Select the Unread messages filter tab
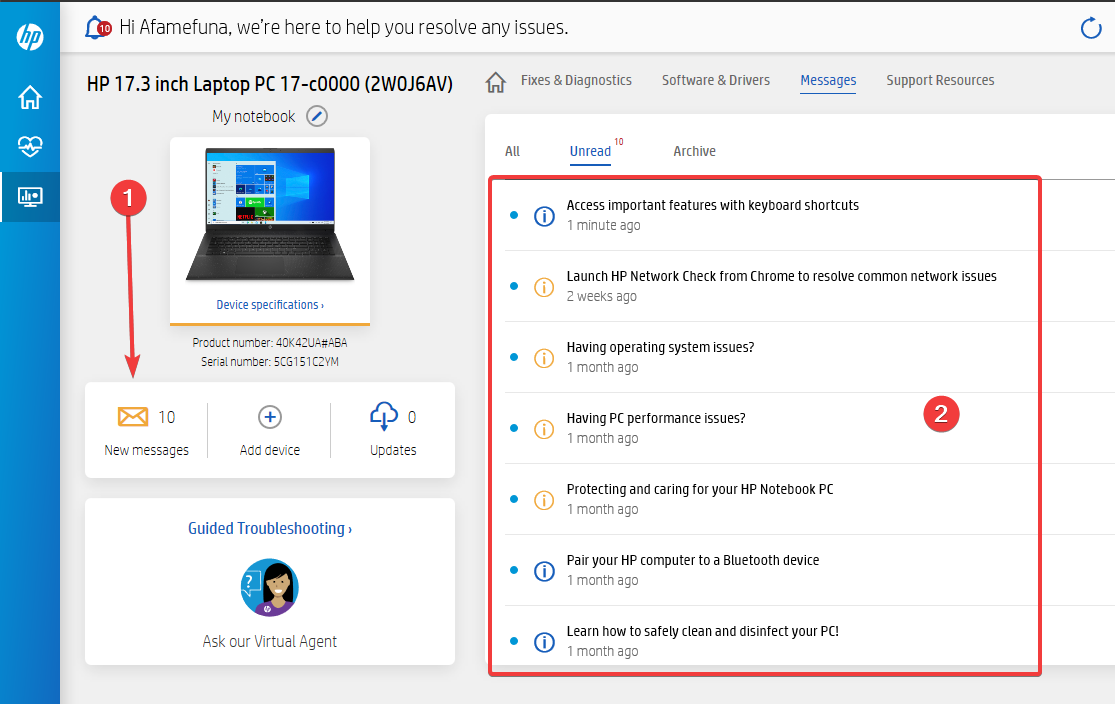The height and width of the screenshot is (704, 1115). pos(590,151)
